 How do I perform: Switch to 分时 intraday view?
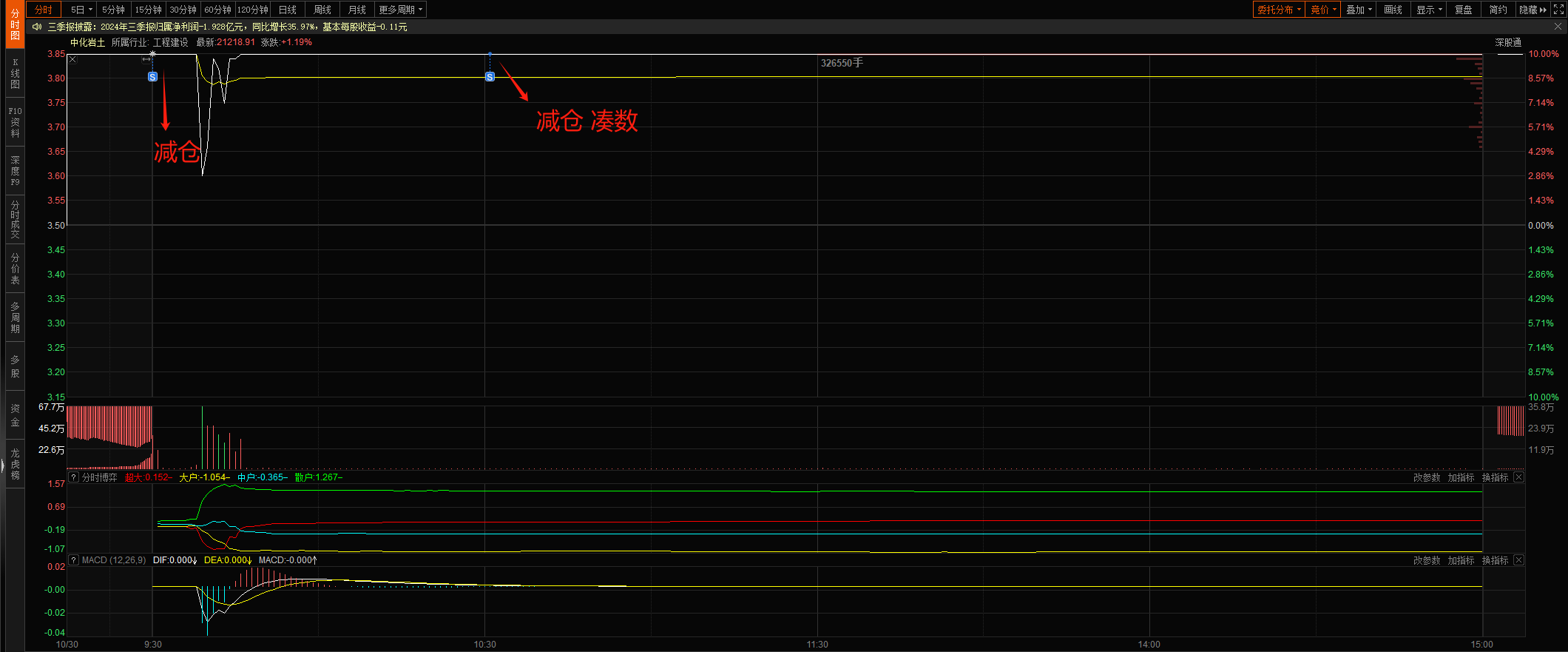pyautogui.click(x=44, y=10)
